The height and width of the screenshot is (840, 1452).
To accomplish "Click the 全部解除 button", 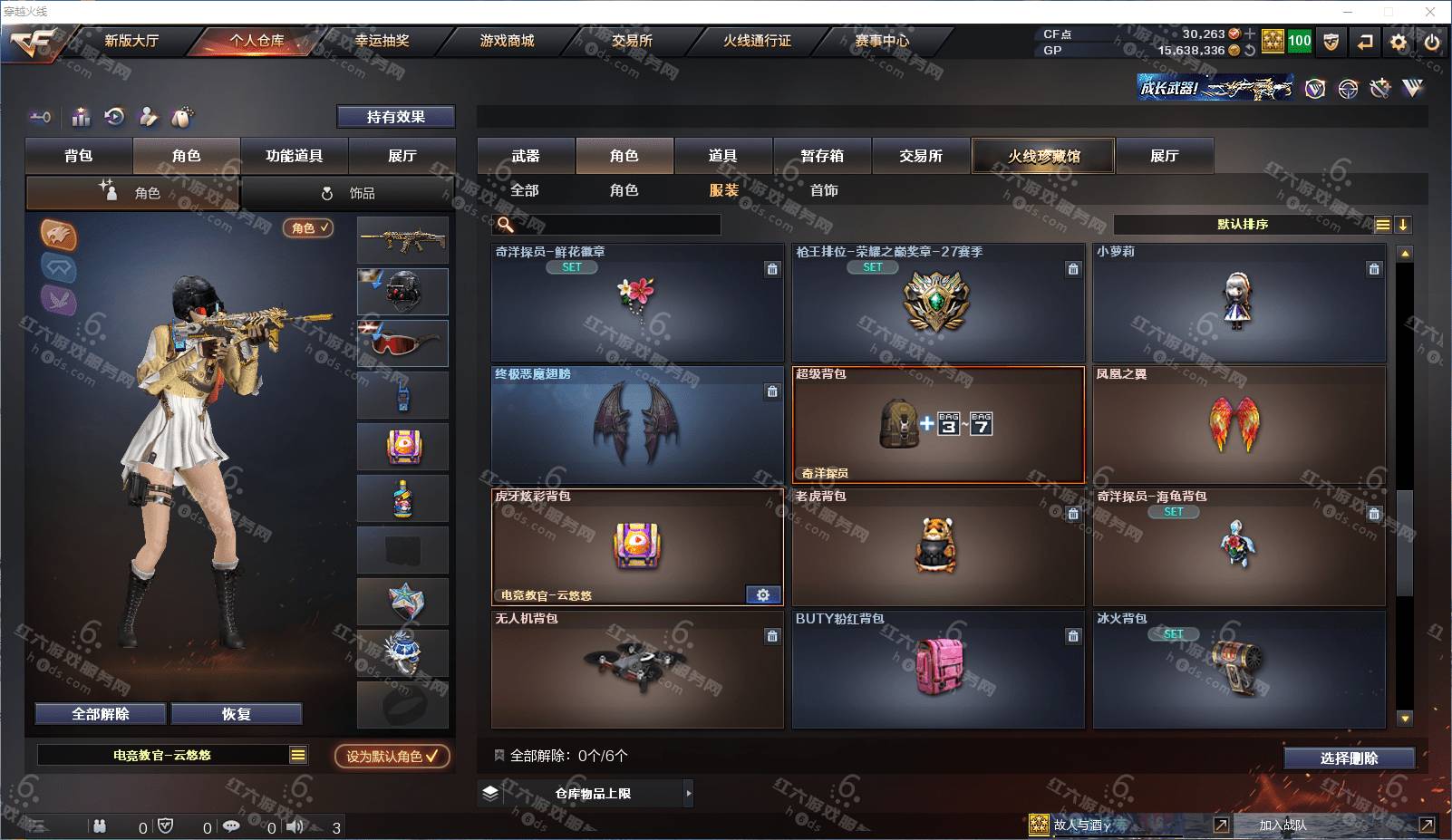I will 101,714.
